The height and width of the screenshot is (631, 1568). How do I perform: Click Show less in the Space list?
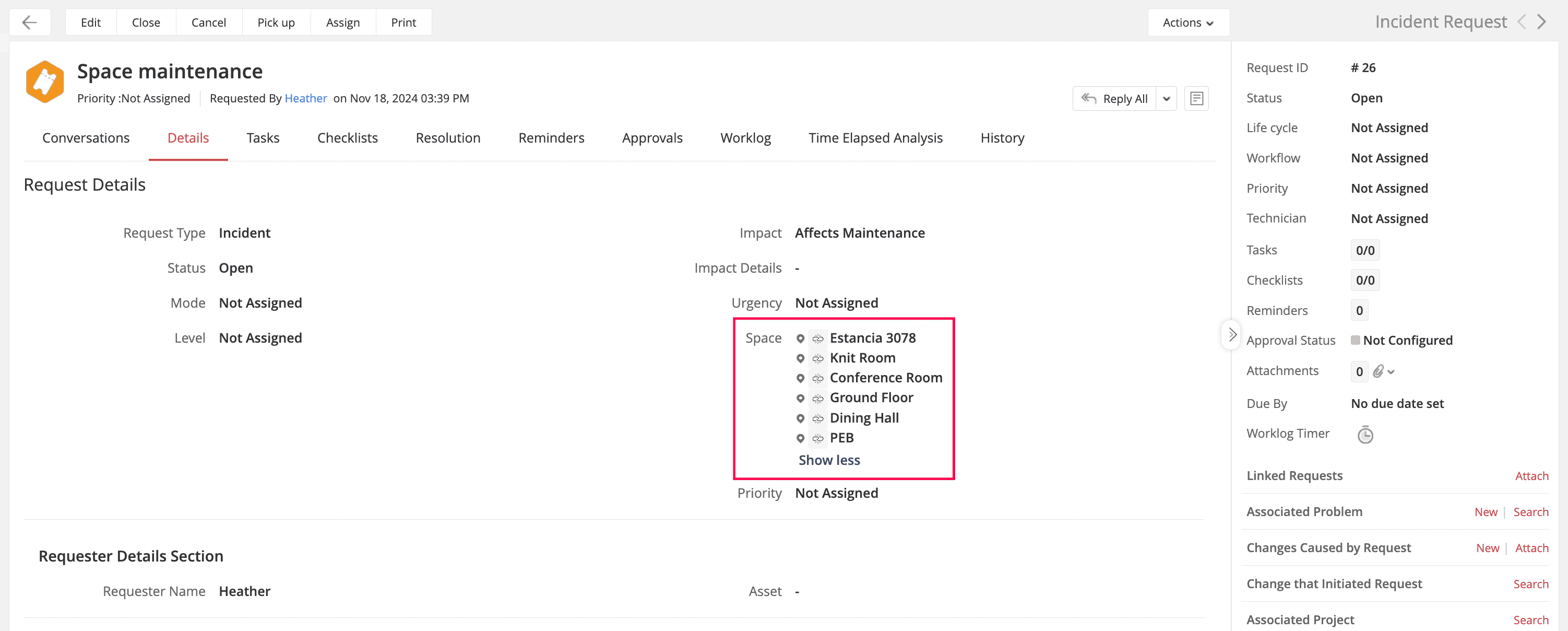(829, 461)
